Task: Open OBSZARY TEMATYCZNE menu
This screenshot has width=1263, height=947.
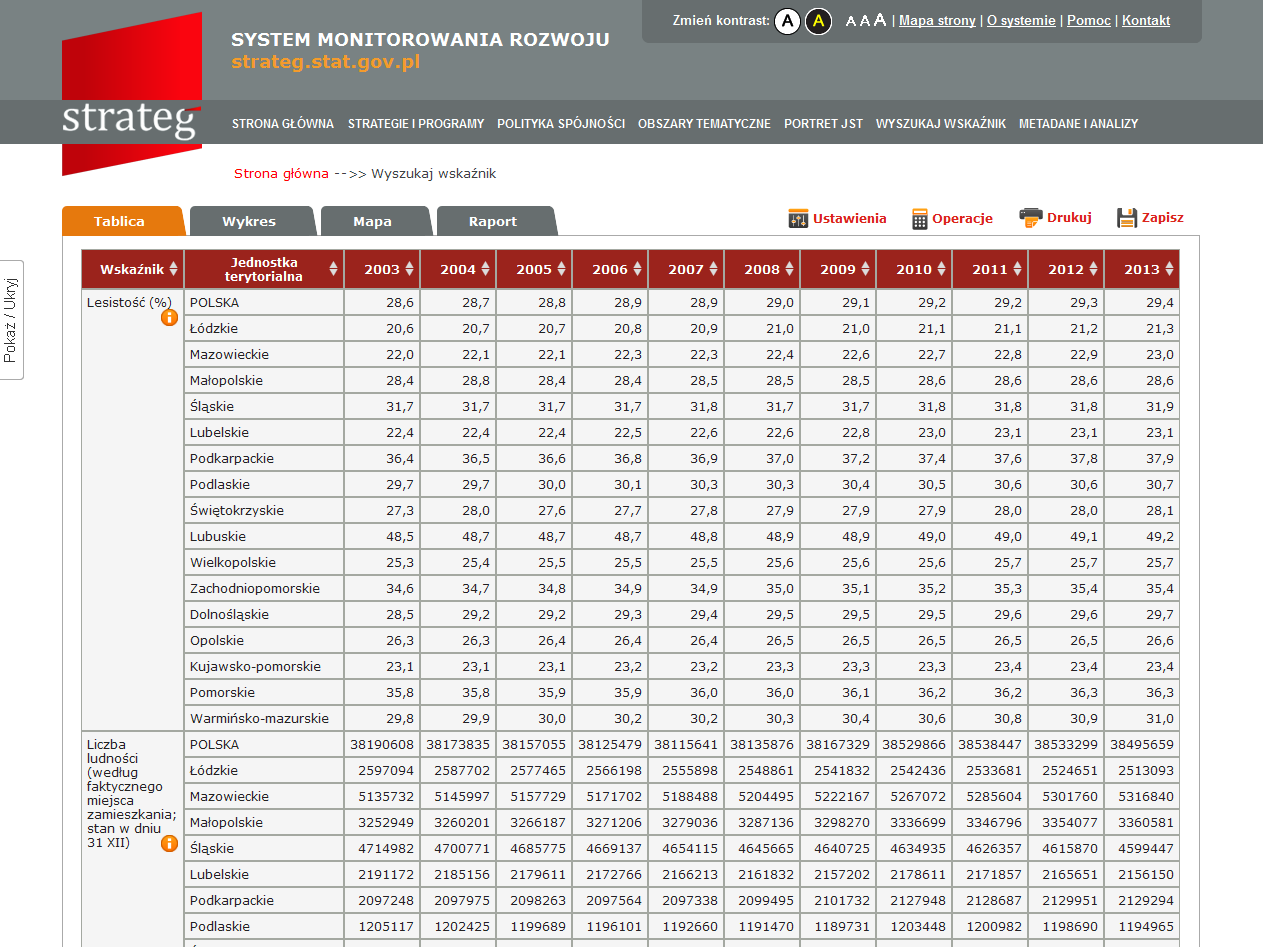Action: 704,124
